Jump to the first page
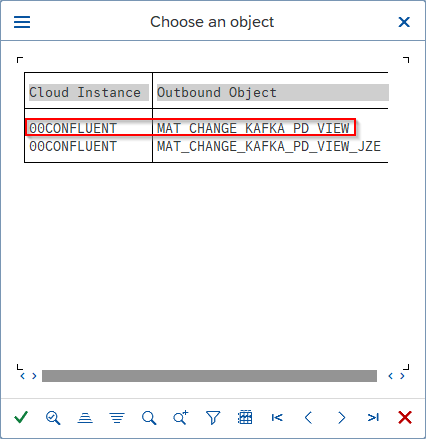 pos(277,417)
